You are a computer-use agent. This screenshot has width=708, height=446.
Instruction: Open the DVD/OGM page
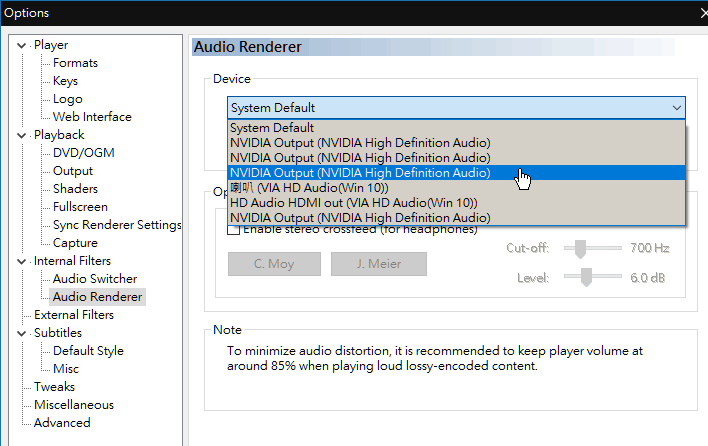(84, 153)
